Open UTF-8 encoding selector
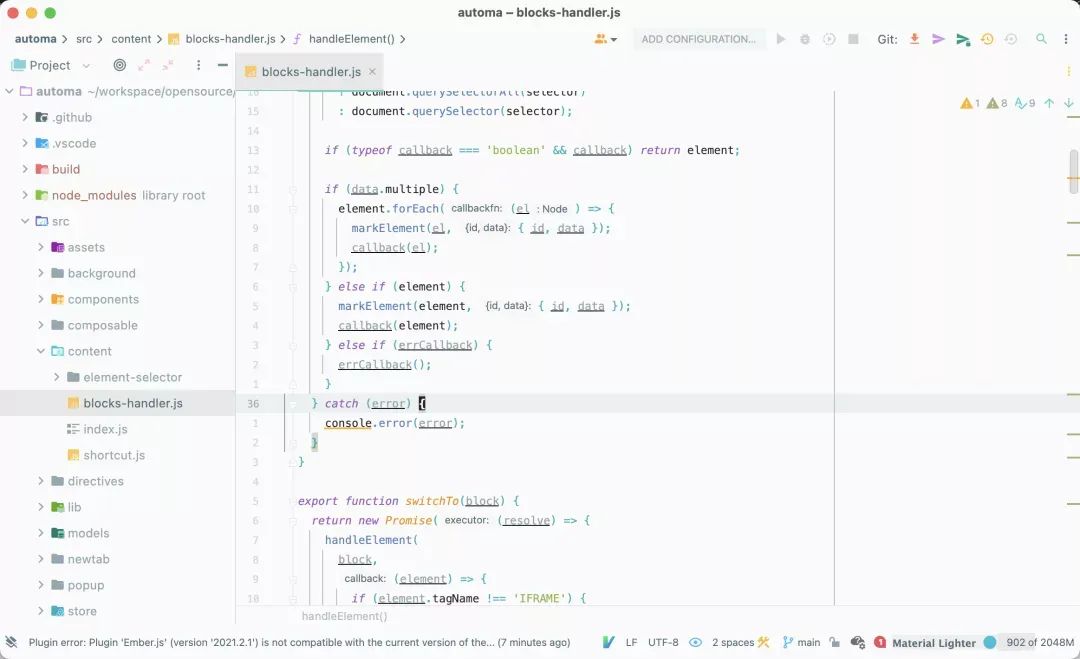1080x659 pixels. [x=663, y=642]
